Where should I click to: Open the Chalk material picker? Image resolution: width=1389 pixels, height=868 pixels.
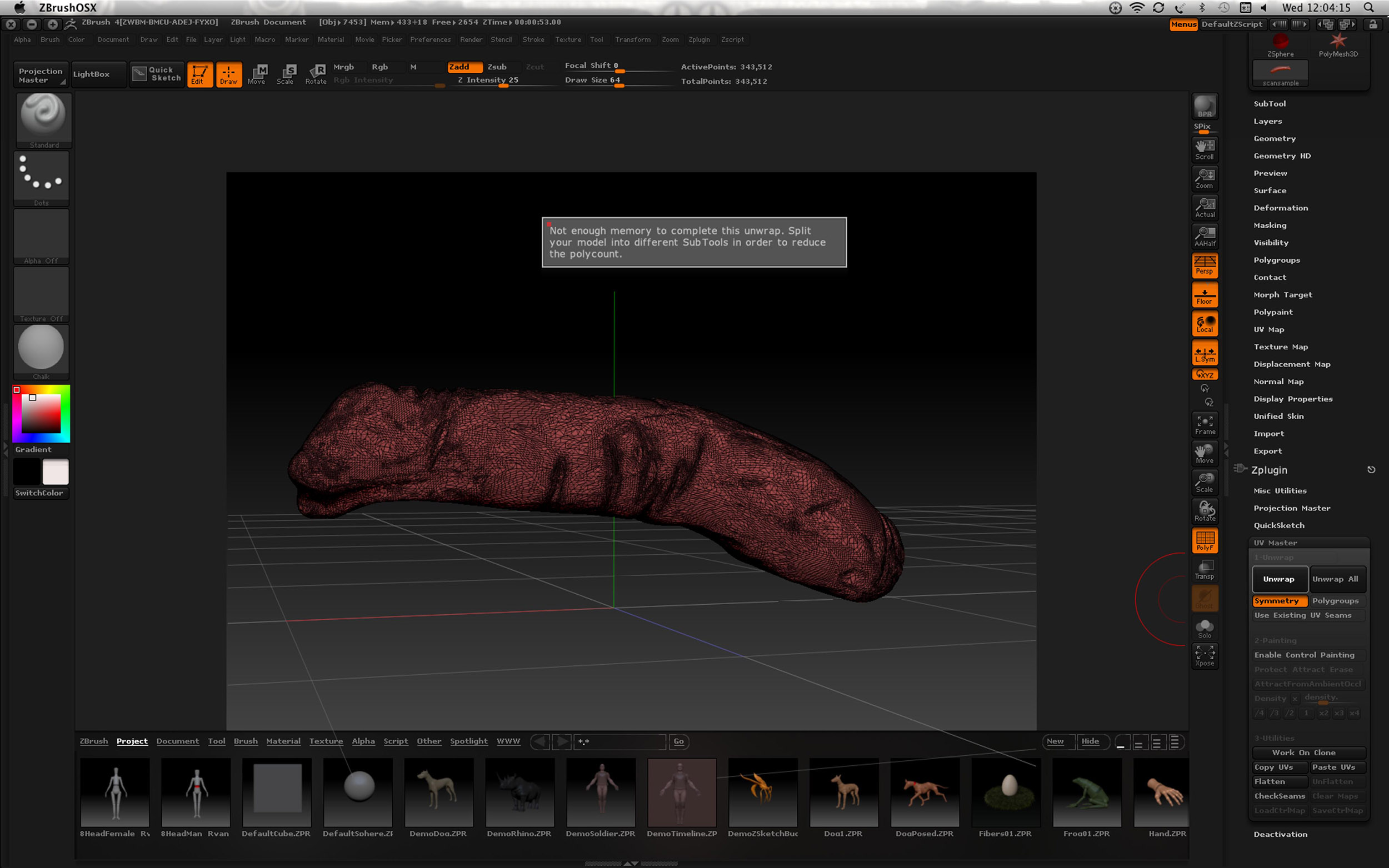pyautogui.click(x=41, y=352)
